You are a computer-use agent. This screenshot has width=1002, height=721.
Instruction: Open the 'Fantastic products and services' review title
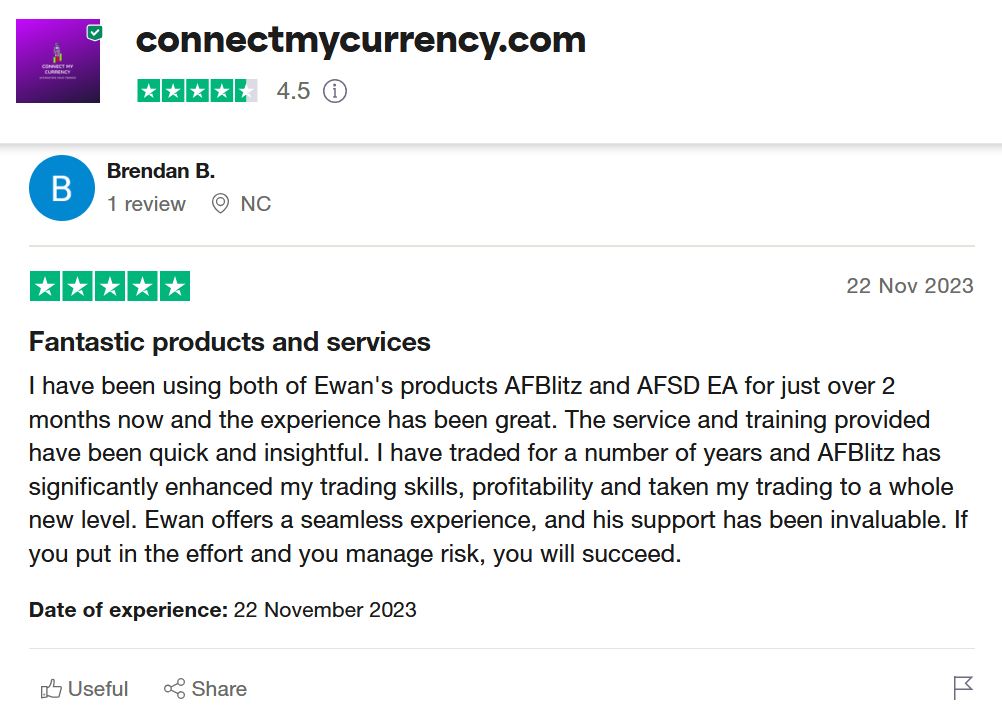tap(230, 342)
